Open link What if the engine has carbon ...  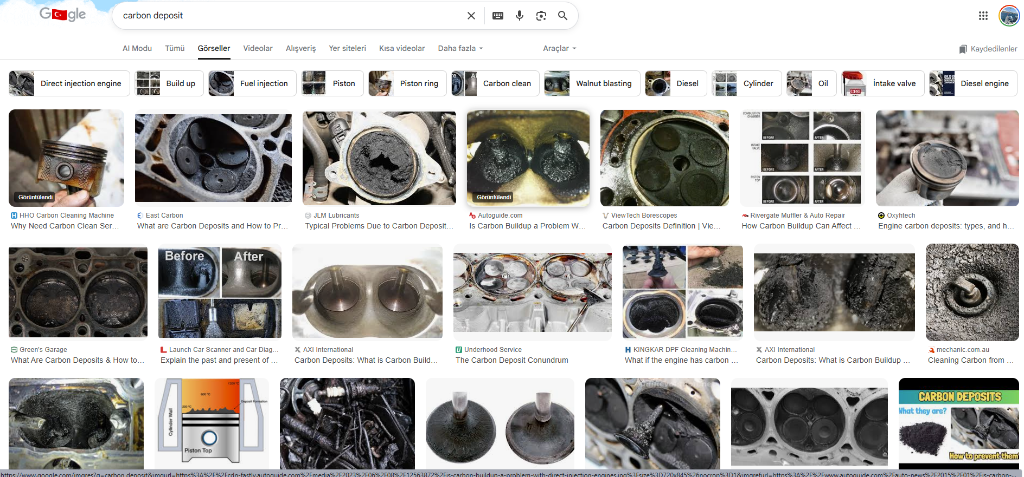(682, 360)
